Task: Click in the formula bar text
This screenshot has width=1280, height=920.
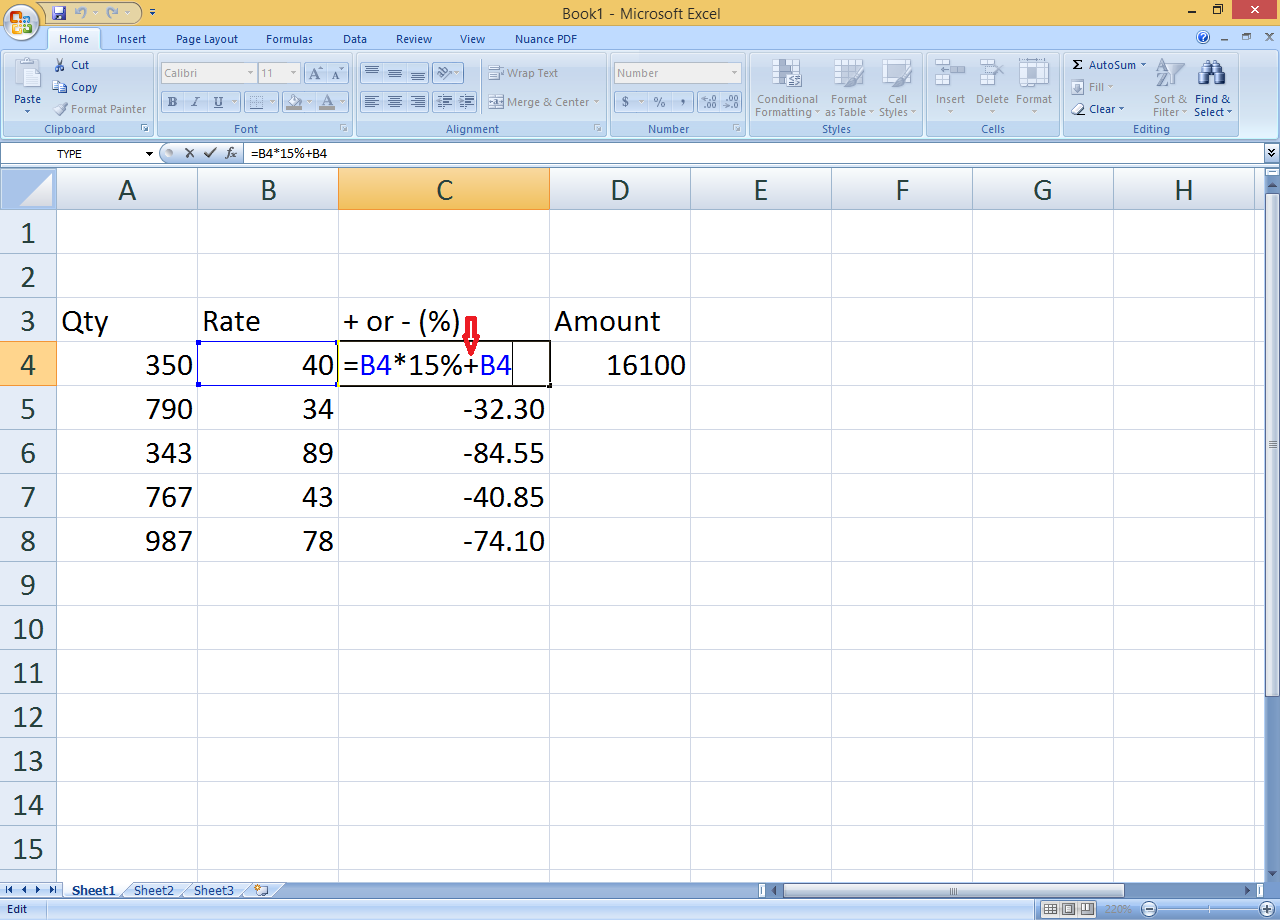Action: [x=754, y=153]
